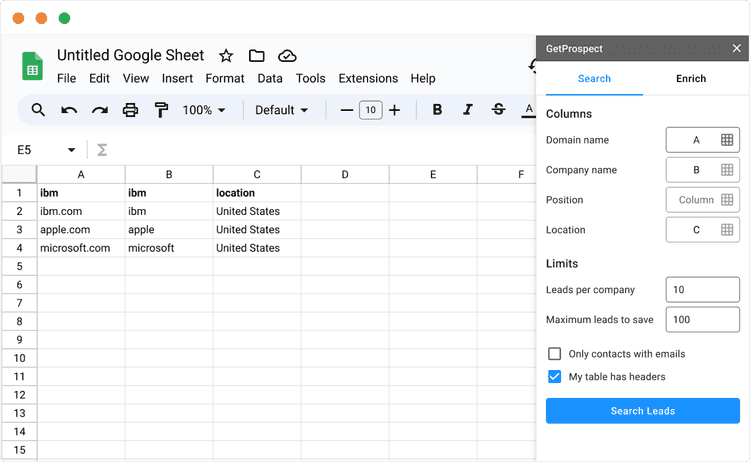Open the Extensions menu
Viewport: 750px width, 462px height.
368,78
